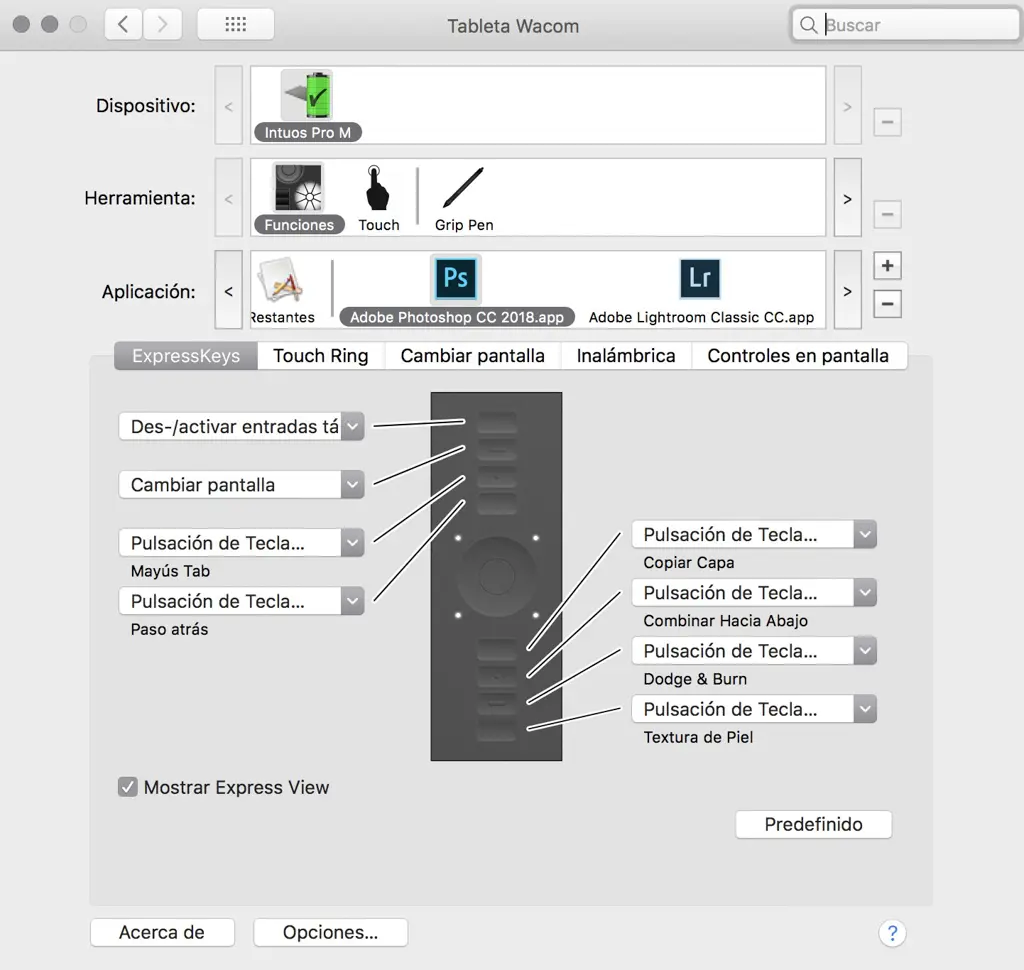Click the back navigation arrow

tap(122, 23)
